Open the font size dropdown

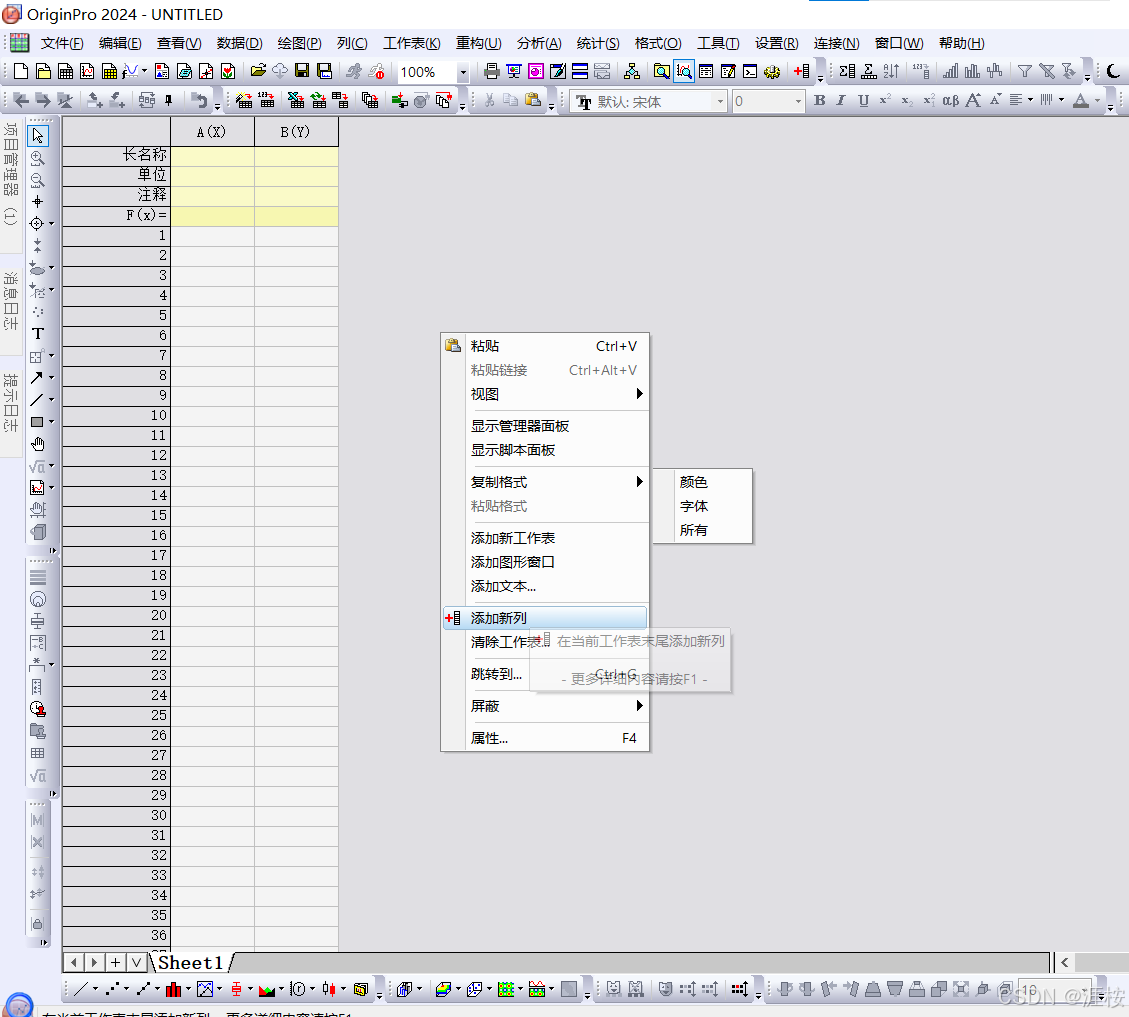click(798, 102)
